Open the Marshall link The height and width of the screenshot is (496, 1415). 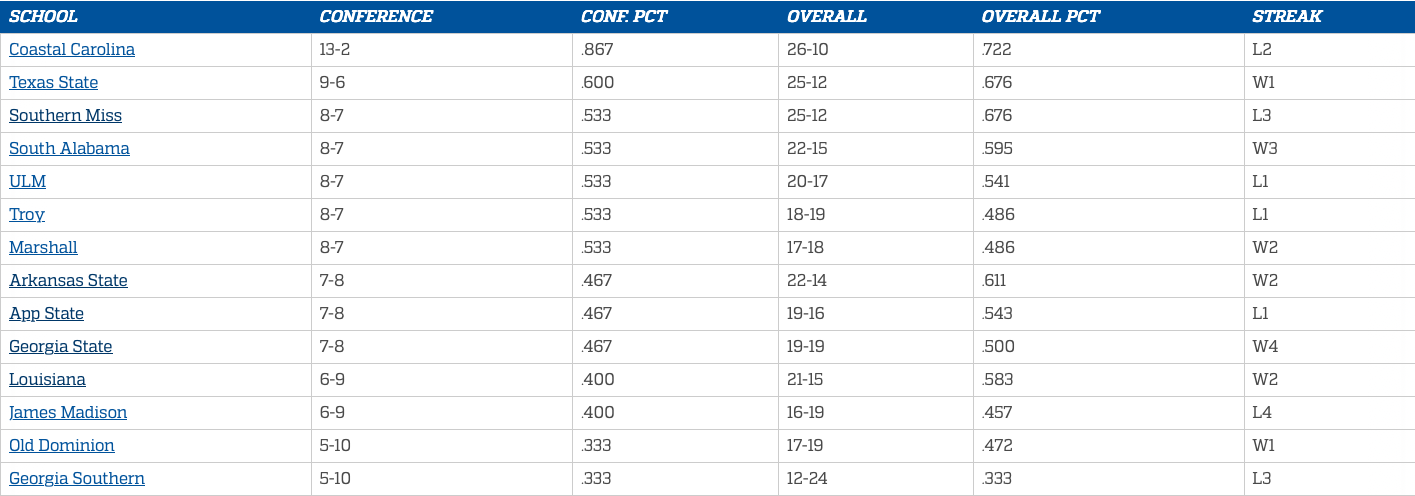(x=43, y=248)
